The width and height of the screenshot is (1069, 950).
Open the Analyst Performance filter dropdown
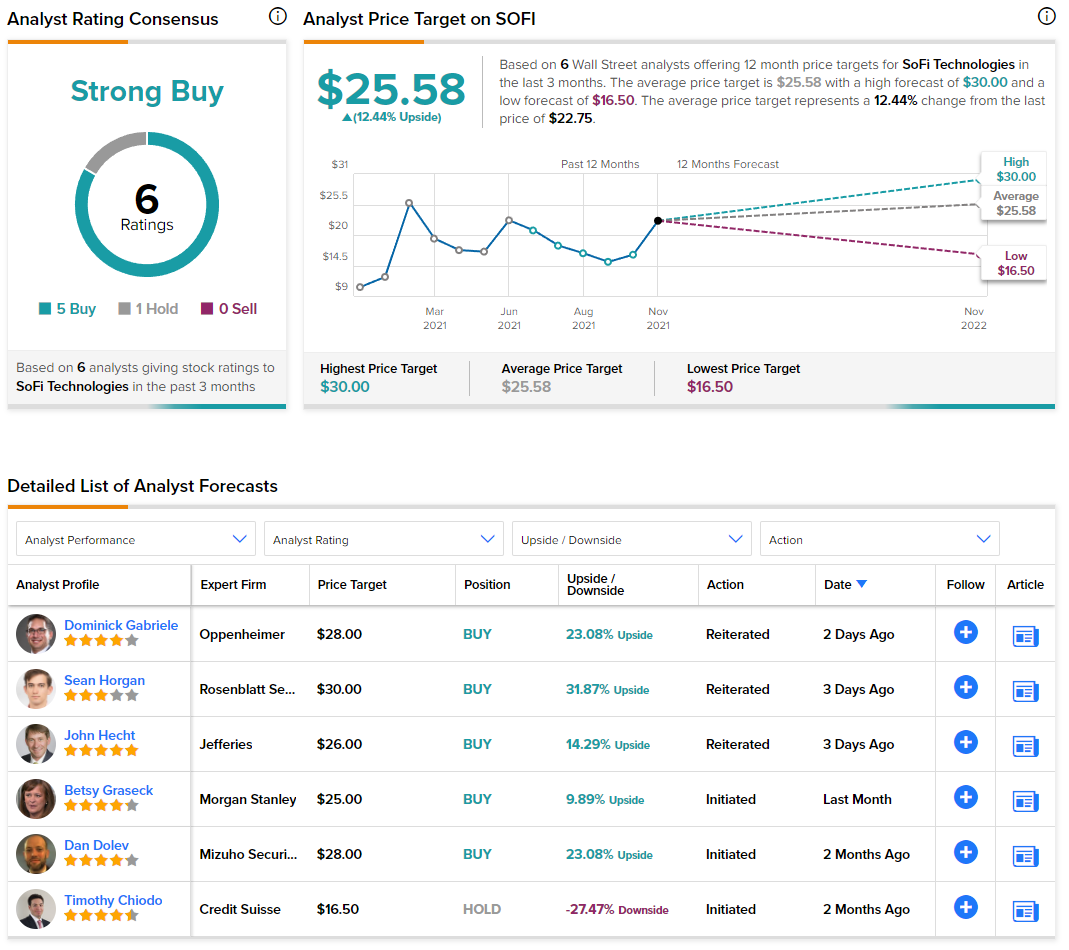pos(136,539)
